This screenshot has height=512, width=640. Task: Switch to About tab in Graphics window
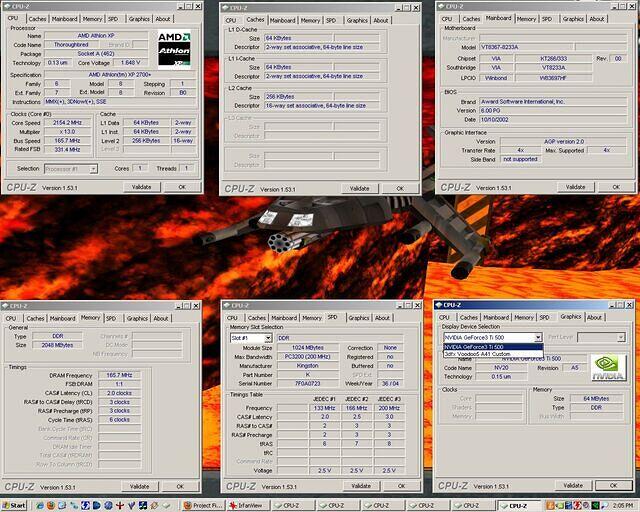pyautogui.click(x=594, y=317)
